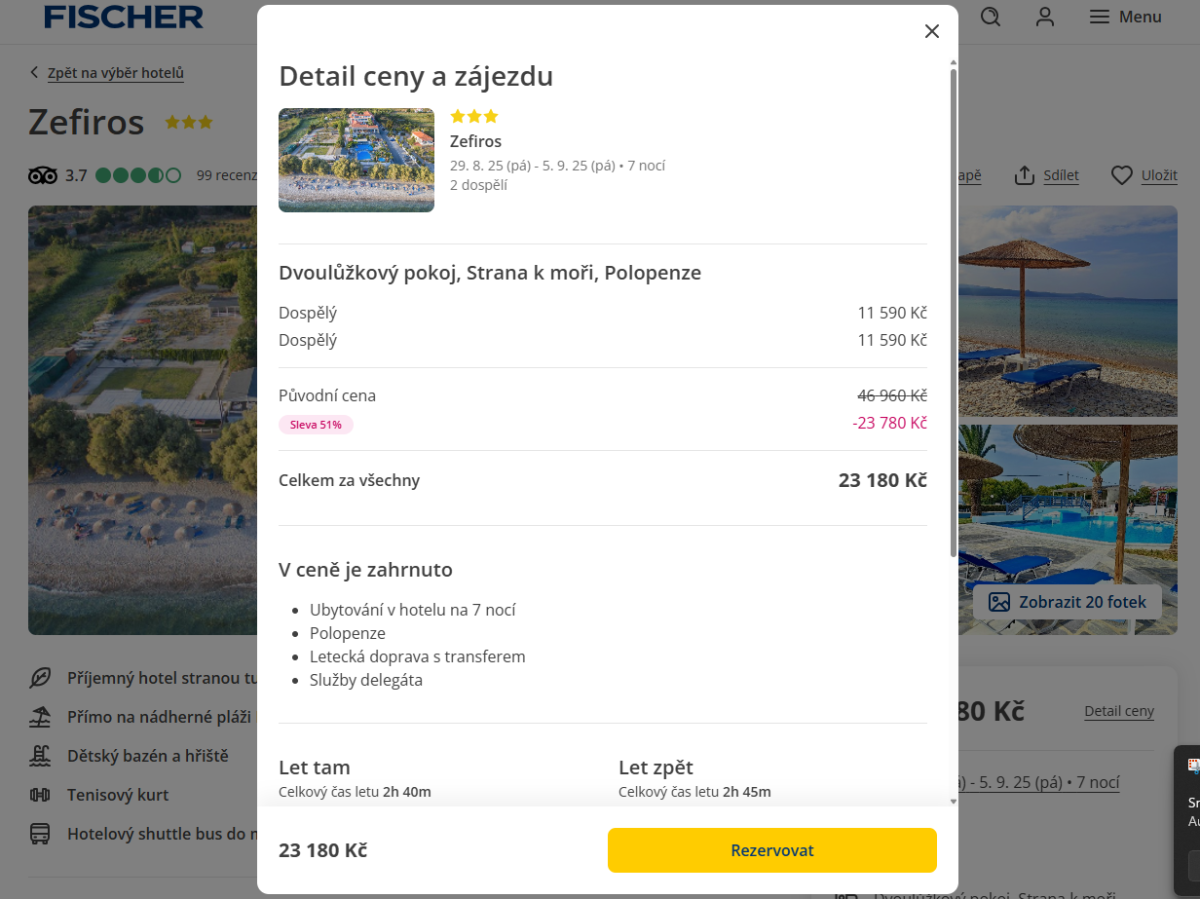
Task: Click the Zefiros hotel thumbnail in dialog
Action: click(356, 160)
